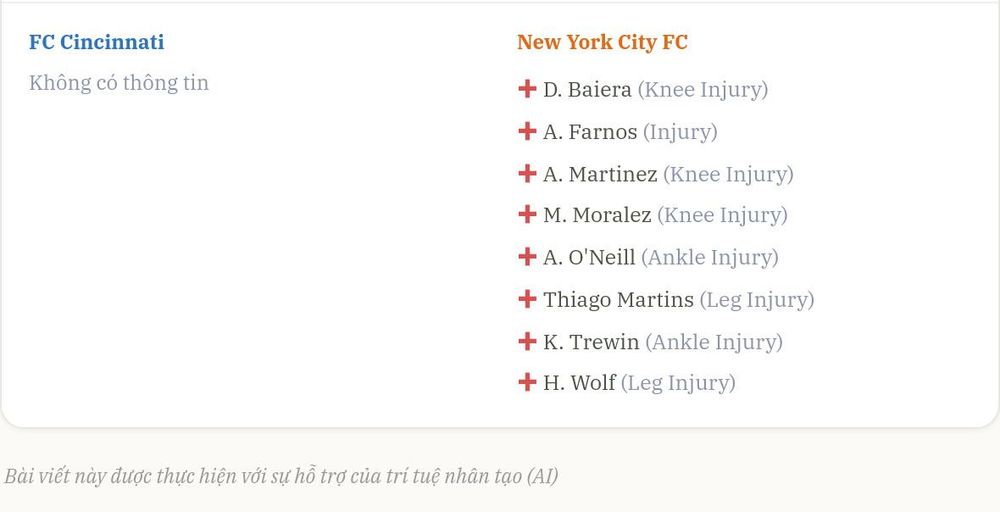Click the injury cross beside Thiago Martins
Viewport: 1000px width, 512px height.
[x=527, y=299]
